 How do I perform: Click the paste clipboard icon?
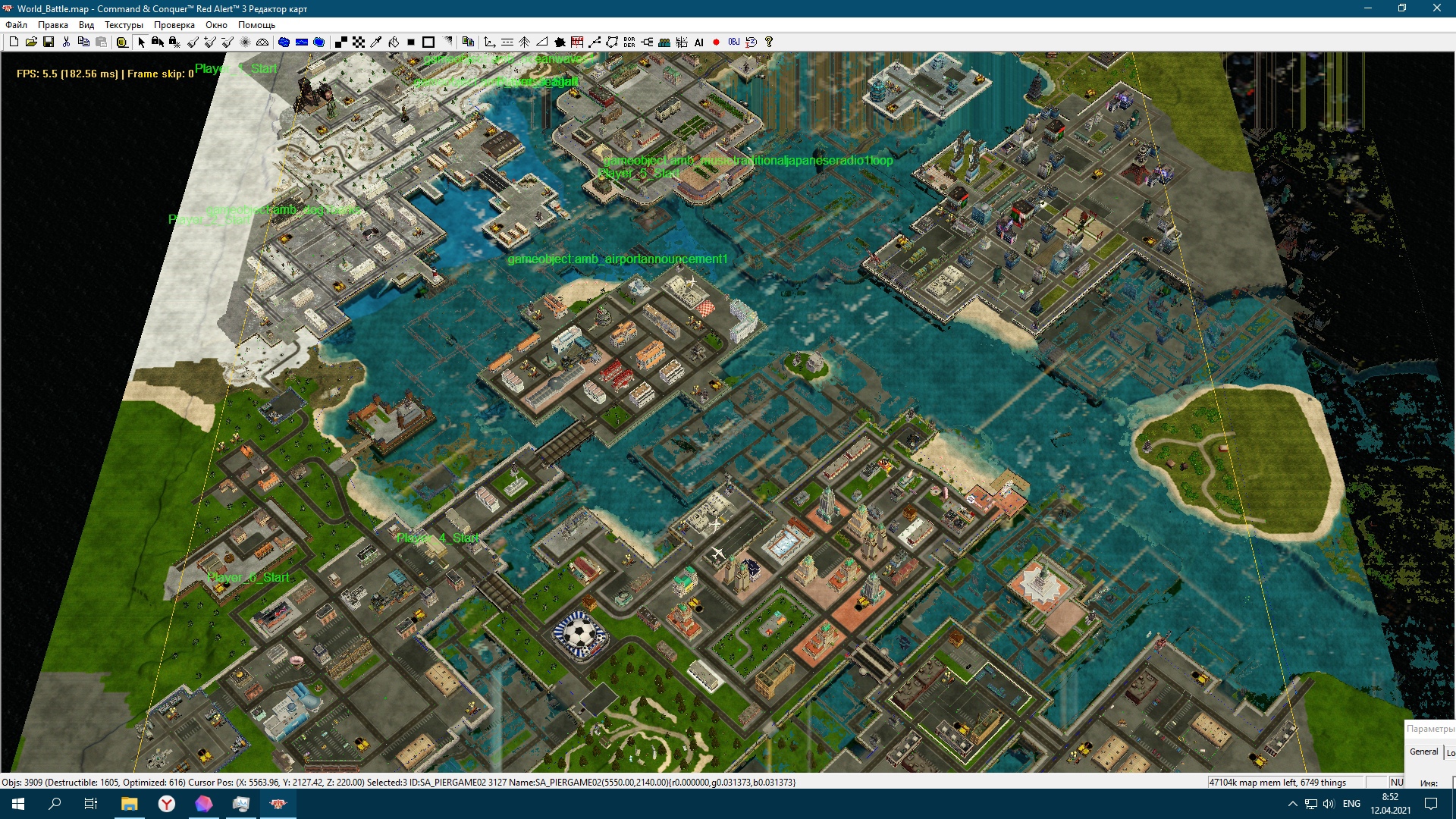(101, 42)
